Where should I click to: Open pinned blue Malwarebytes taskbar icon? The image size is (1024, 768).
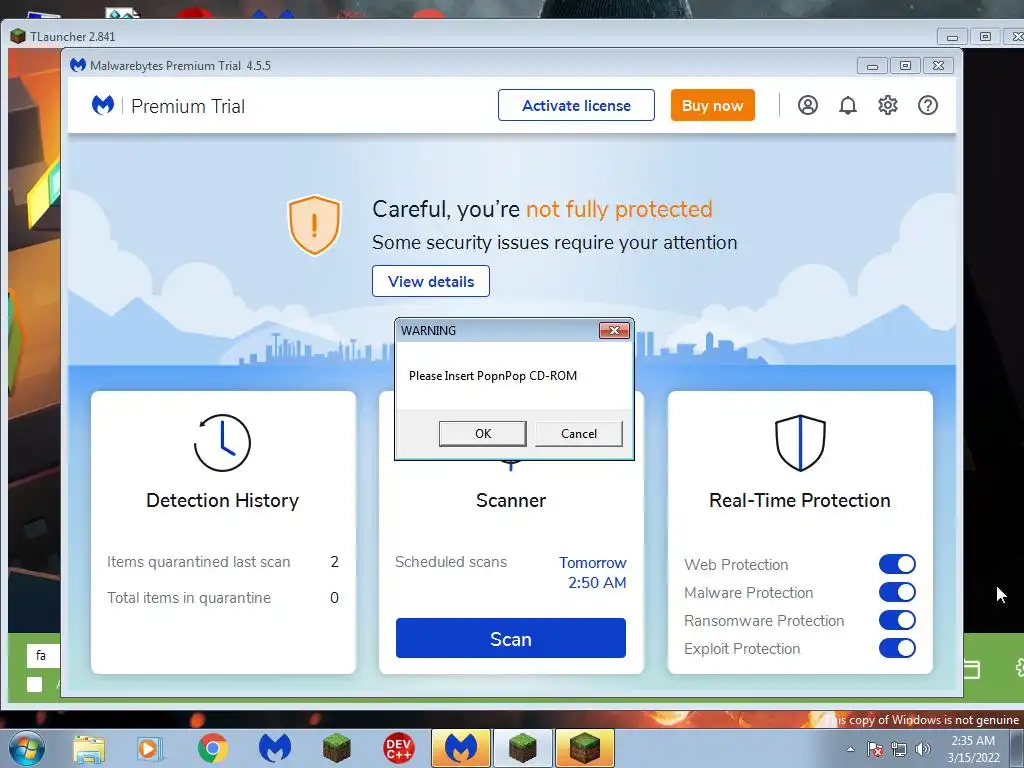coord(274,748)
